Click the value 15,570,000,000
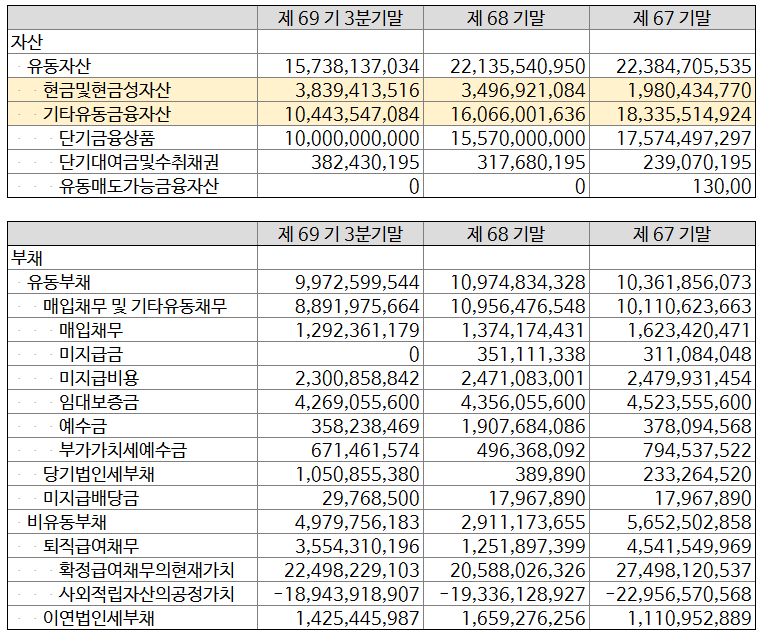 (518, 138)
